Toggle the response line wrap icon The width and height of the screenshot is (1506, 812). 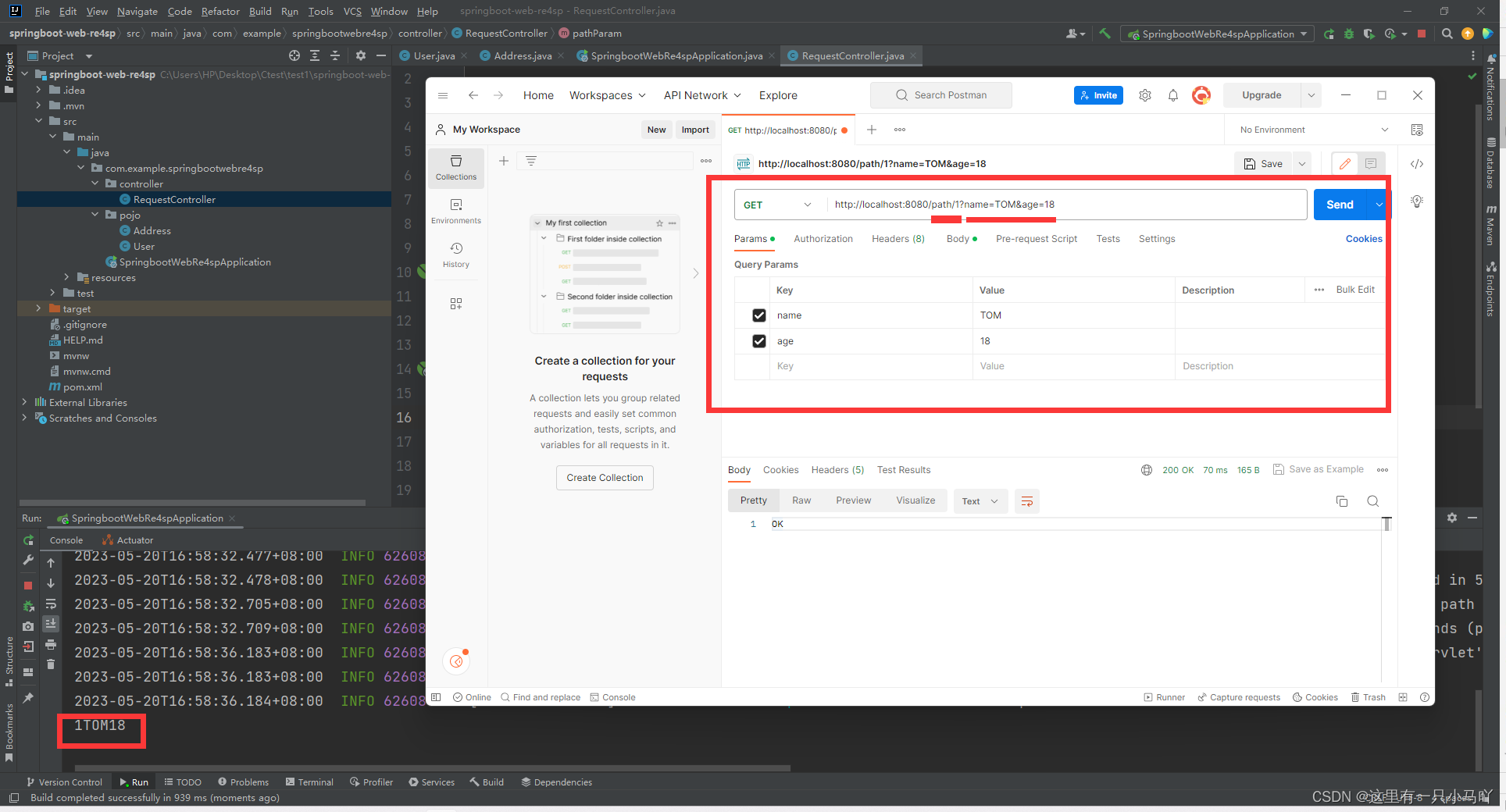click(x=1027, y=501)
